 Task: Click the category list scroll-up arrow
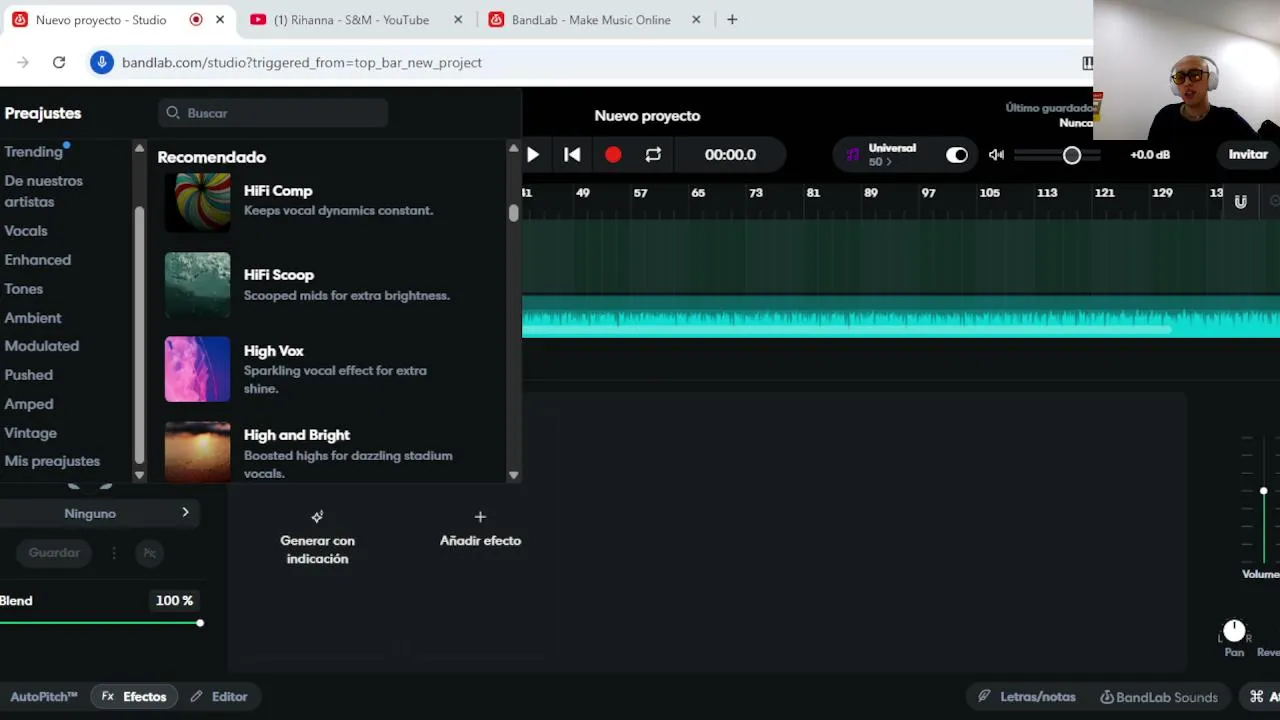tap(139, 149)
